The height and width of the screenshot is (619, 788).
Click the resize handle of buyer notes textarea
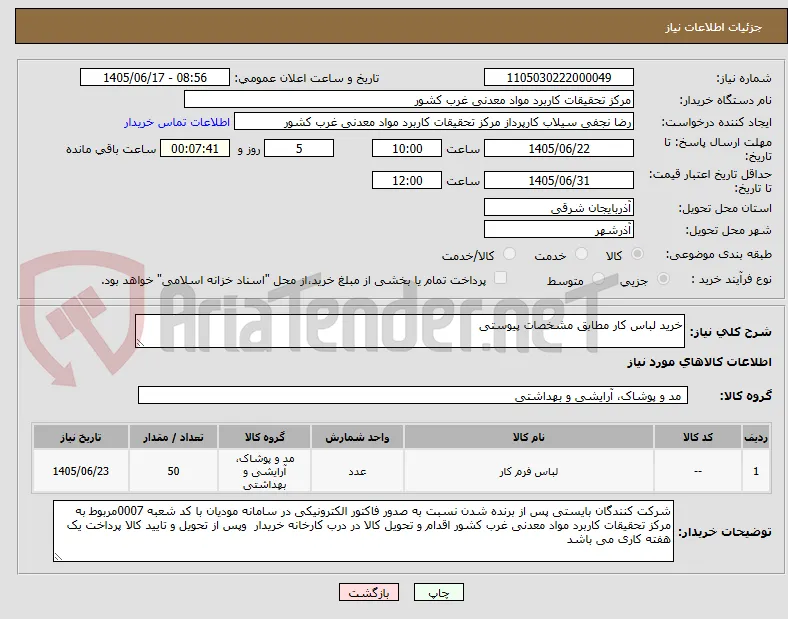coord(58,557)
